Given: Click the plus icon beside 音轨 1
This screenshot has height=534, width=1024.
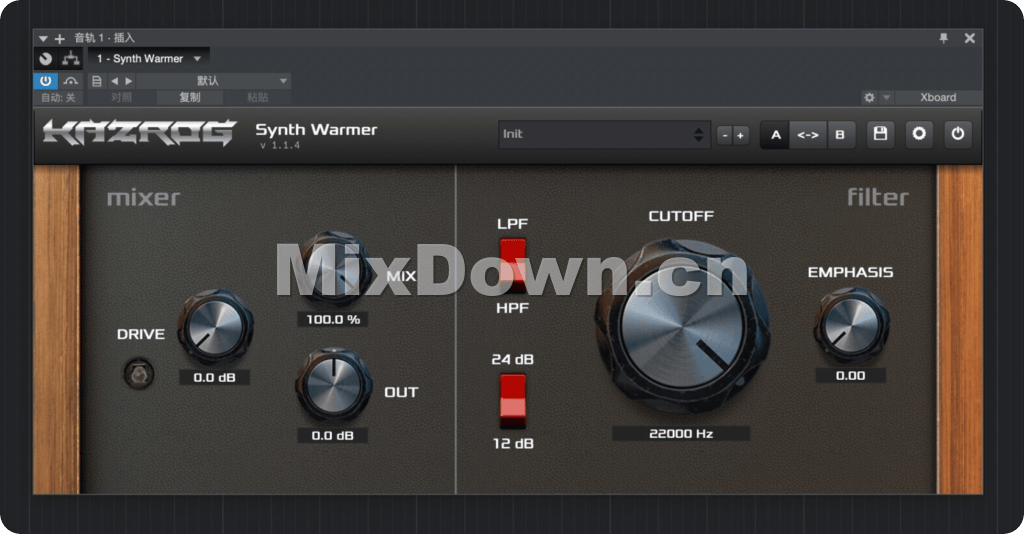Looking at the screenshot, I should point(59,39).
